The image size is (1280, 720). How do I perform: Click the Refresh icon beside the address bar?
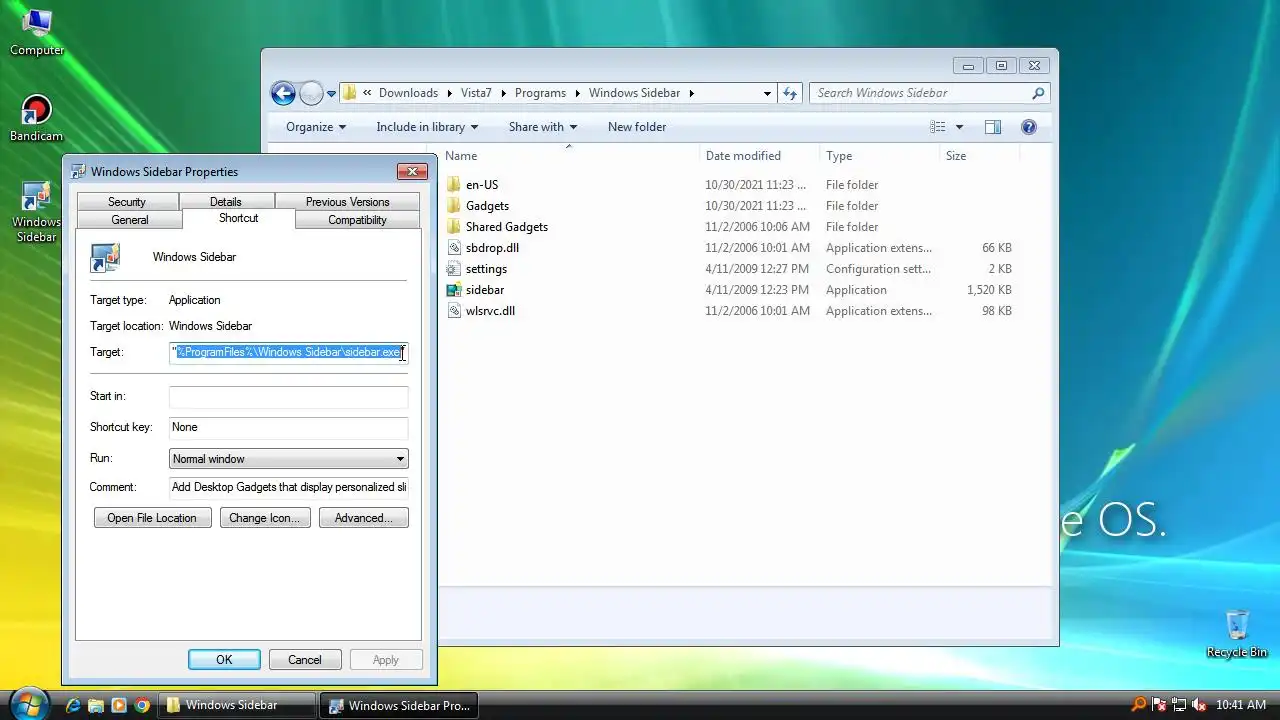tap(790, 93)
